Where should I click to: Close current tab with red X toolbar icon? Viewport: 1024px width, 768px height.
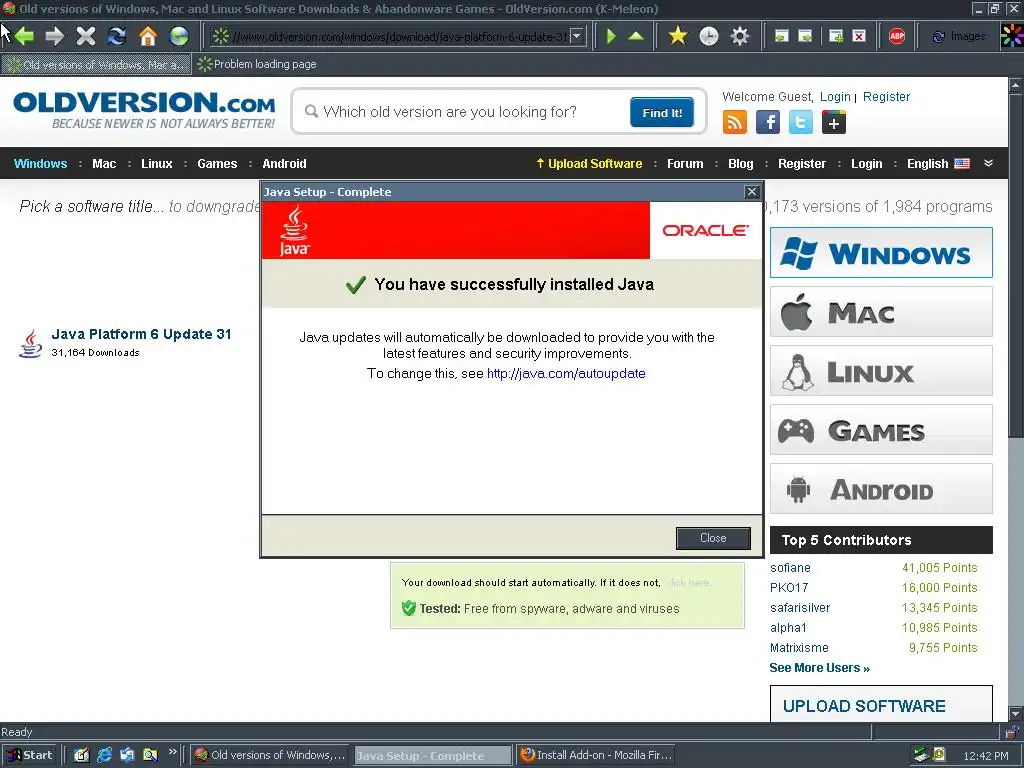point(859,36)
